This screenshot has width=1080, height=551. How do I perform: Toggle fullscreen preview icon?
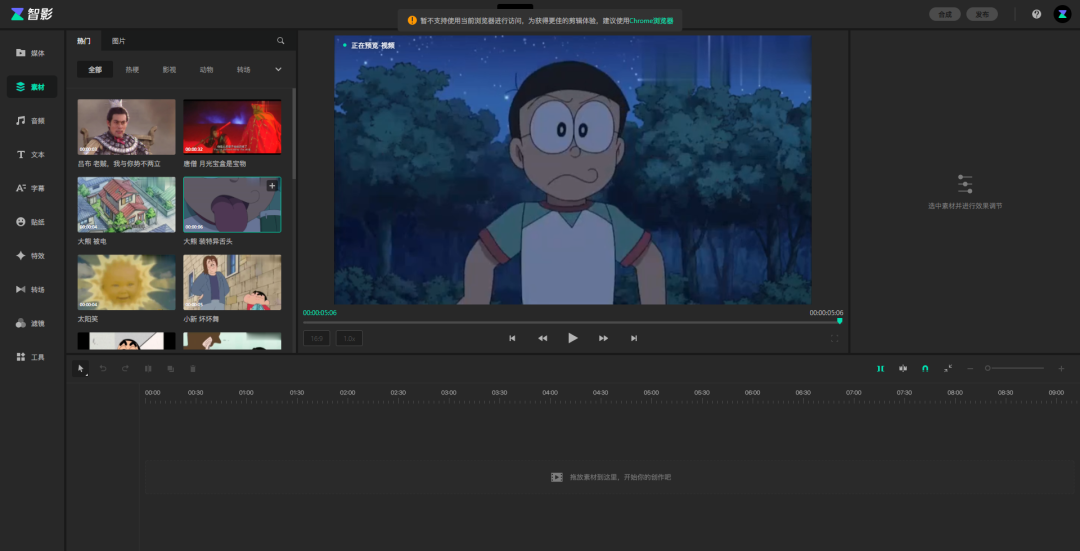tap(835, 338)
